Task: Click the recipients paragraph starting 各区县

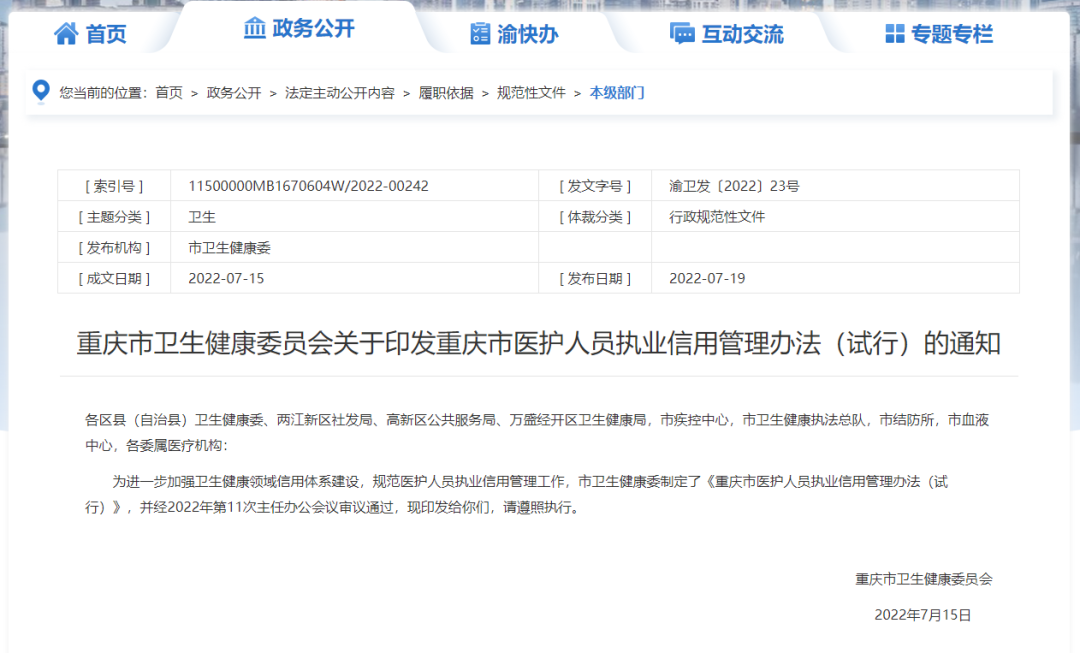Action: pyautogui.click(x=537, y=433)
